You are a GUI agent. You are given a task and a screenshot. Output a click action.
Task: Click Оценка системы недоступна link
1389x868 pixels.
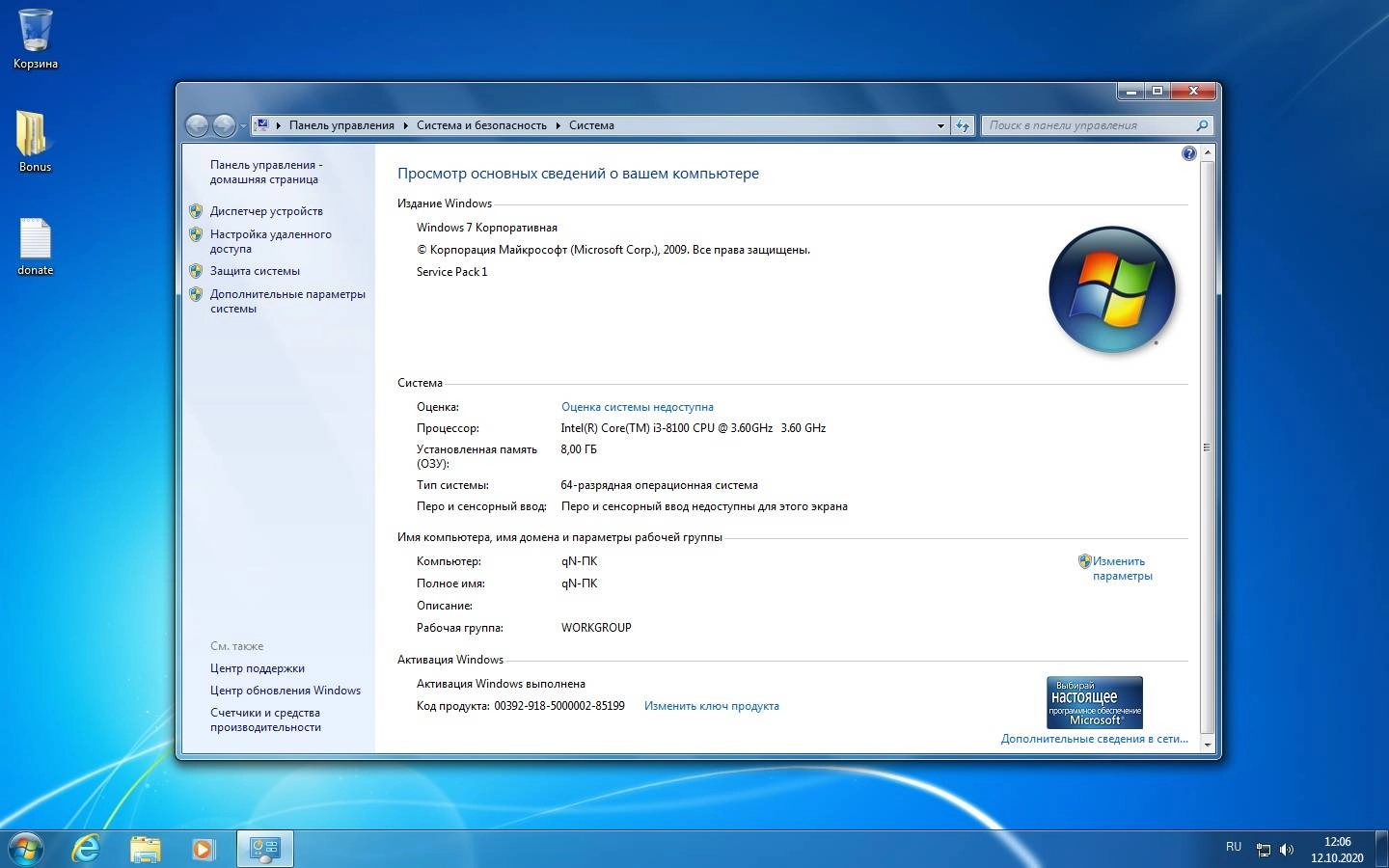[638, 407]
